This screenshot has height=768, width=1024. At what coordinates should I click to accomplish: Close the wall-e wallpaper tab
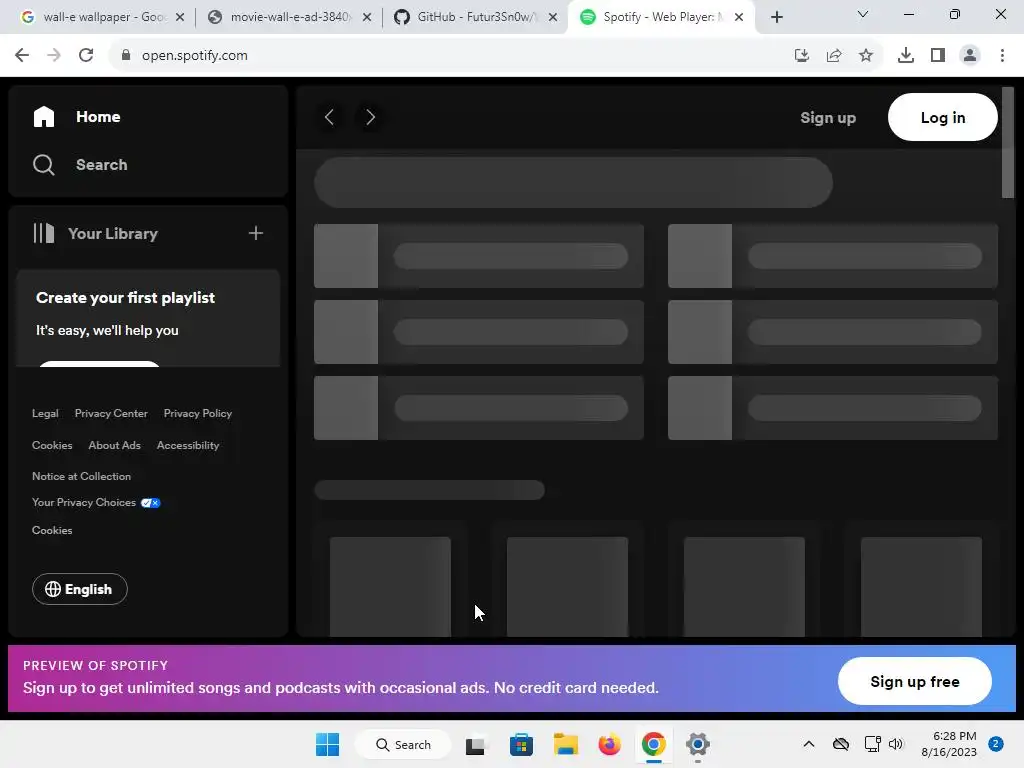(180, 17)
